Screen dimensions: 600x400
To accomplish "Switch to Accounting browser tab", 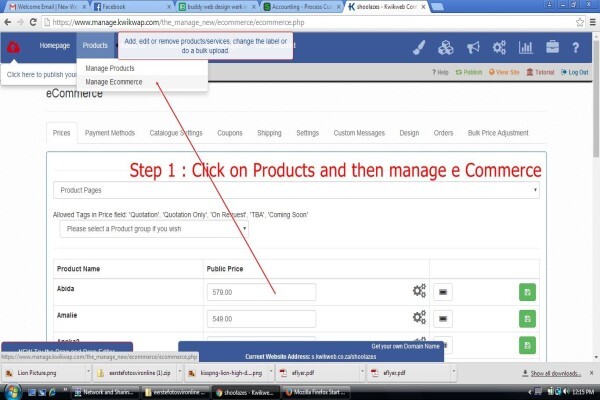I will (x=302, y=7).
